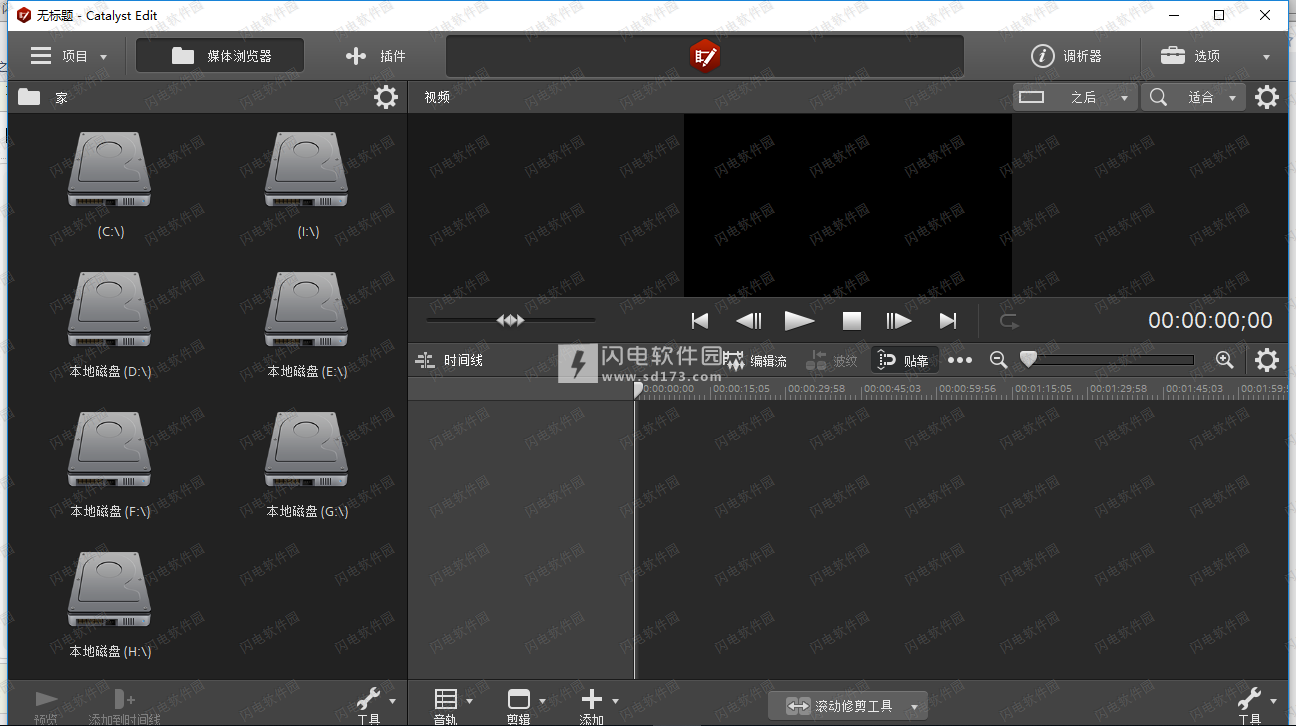Select the (C:\) drive
The height and width of the screenshot is (726, 1296).
tap(109, 186)
